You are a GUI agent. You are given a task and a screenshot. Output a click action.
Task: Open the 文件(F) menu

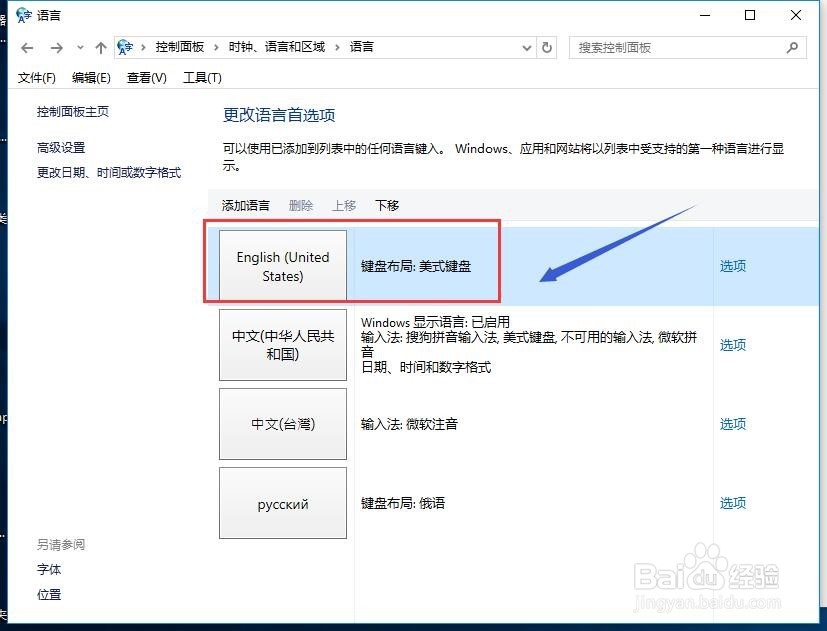point(37,77)
